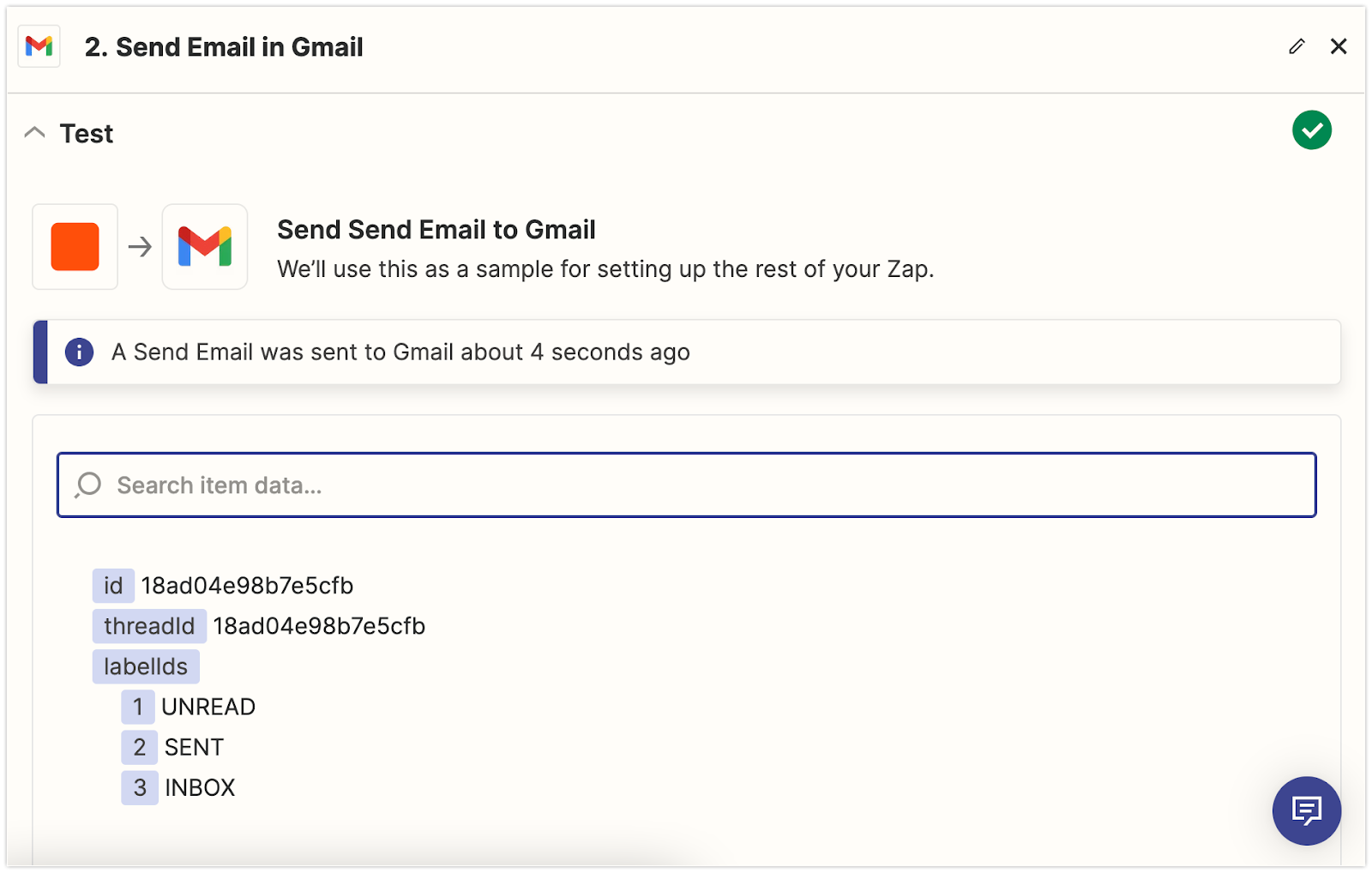Collapse the Test section chevron
The width and height of the screenshot is (1372, 873).
coord(35,133)
